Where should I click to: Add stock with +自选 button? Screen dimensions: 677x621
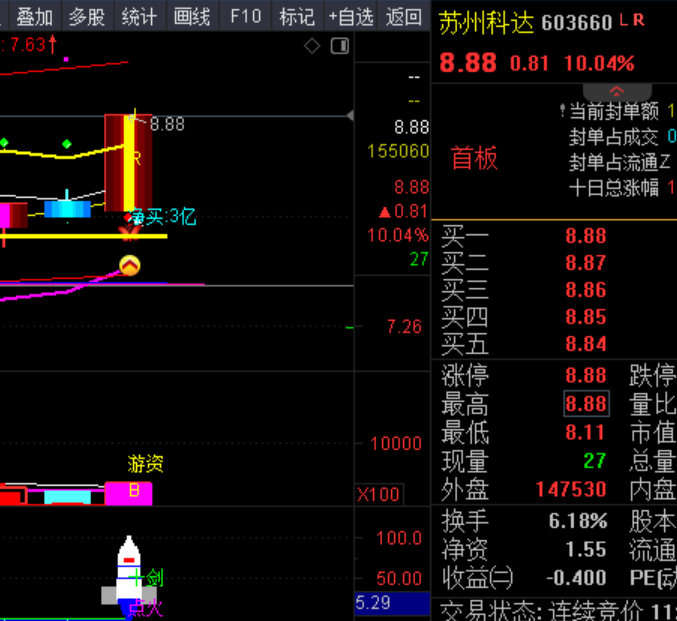[x=351, y=16]
